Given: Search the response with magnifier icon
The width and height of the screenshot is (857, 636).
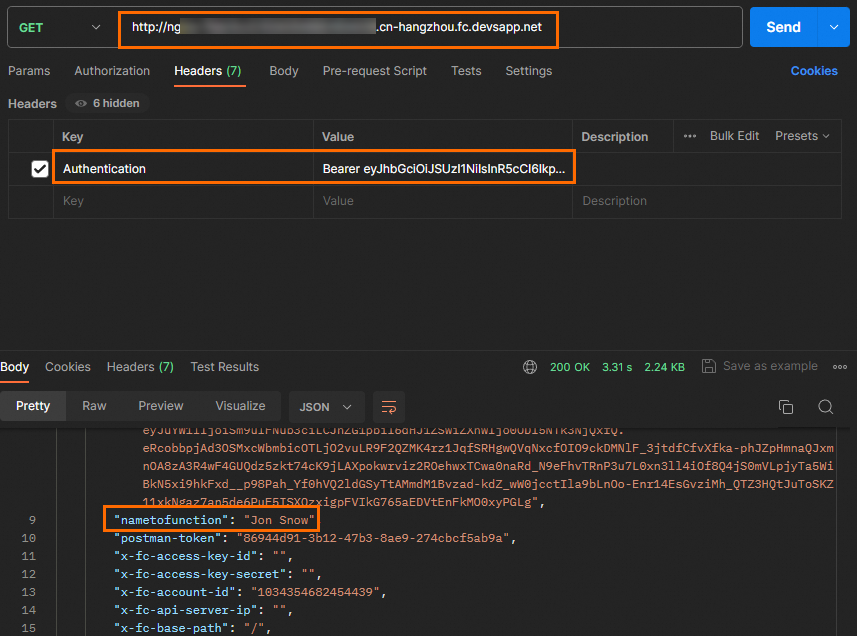Looking at the screenshot, I should 825,407.
